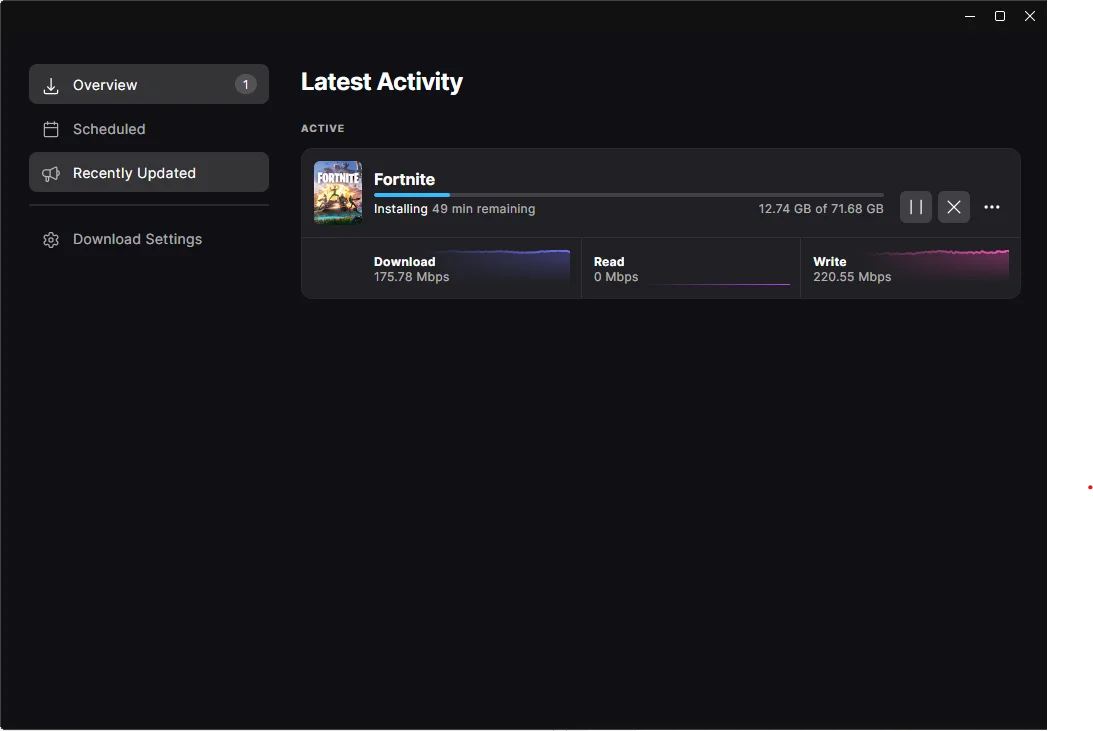Click the Recently Updated megaphone icon
This screenshot has width=1093, height=731.
pos(51,174)
